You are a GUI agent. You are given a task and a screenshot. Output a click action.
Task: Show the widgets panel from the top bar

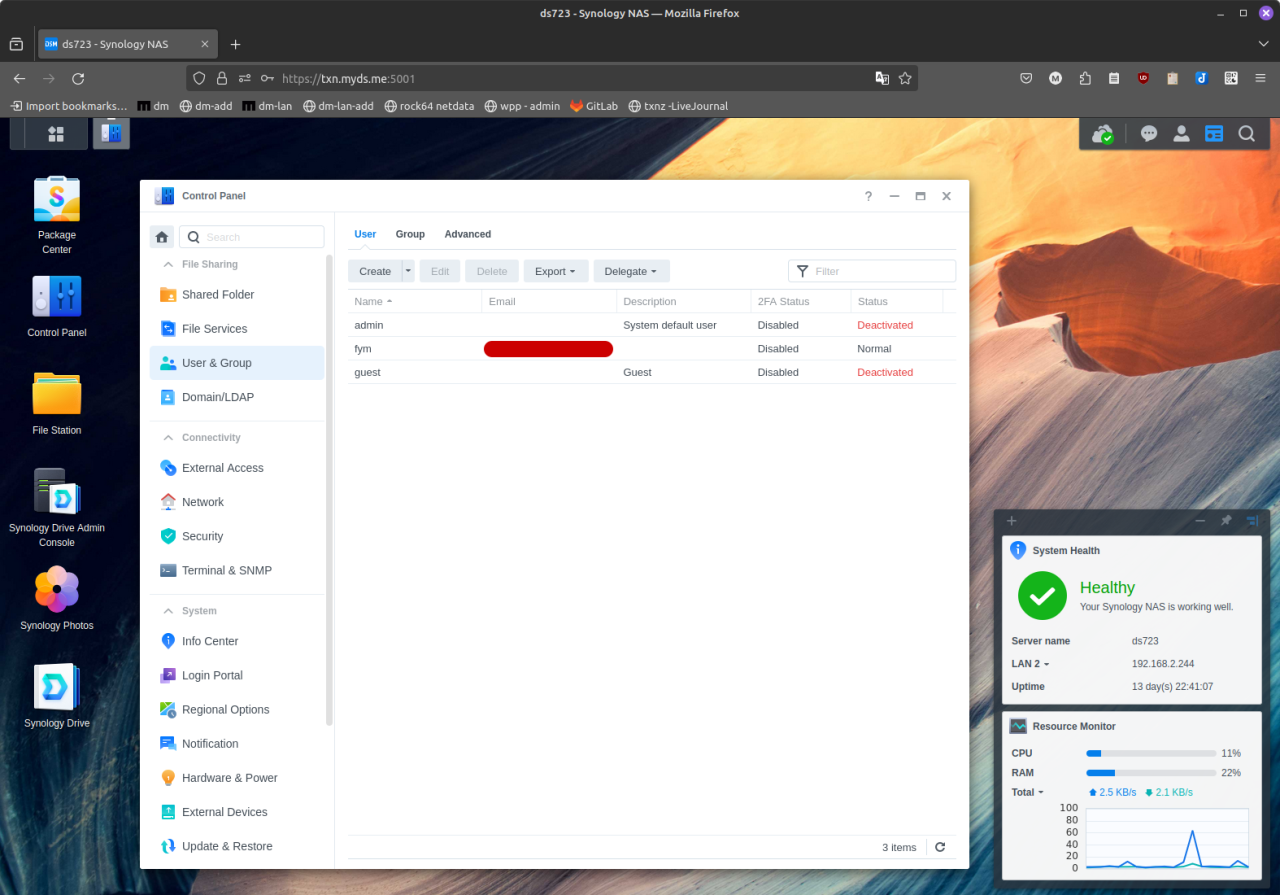(1213, 133)
